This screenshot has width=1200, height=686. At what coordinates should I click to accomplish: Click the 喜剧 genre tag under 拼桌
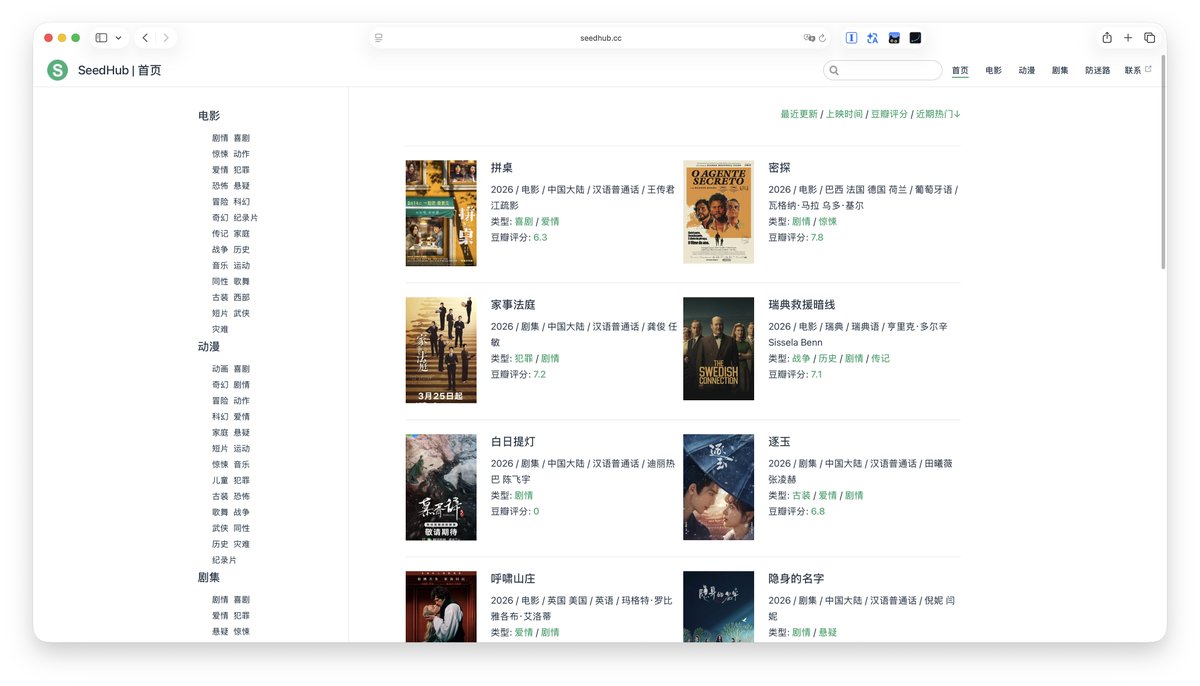[x=523, y=221]
